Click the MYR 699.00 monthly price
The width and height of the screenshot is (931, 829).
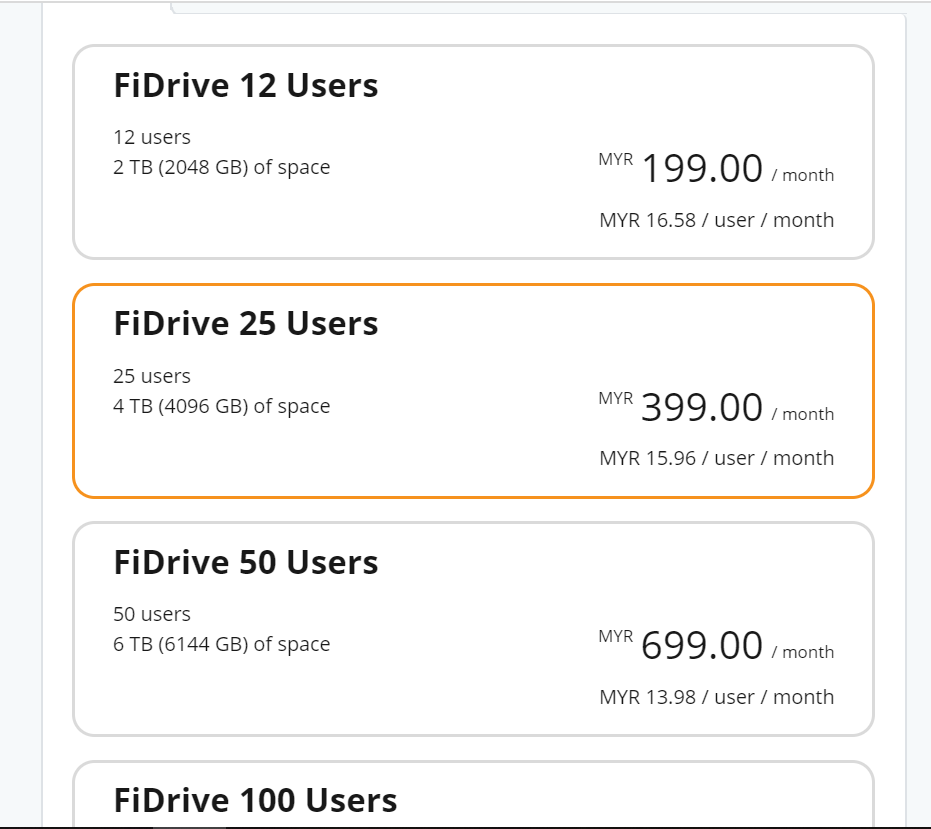(x=716, y=645)
